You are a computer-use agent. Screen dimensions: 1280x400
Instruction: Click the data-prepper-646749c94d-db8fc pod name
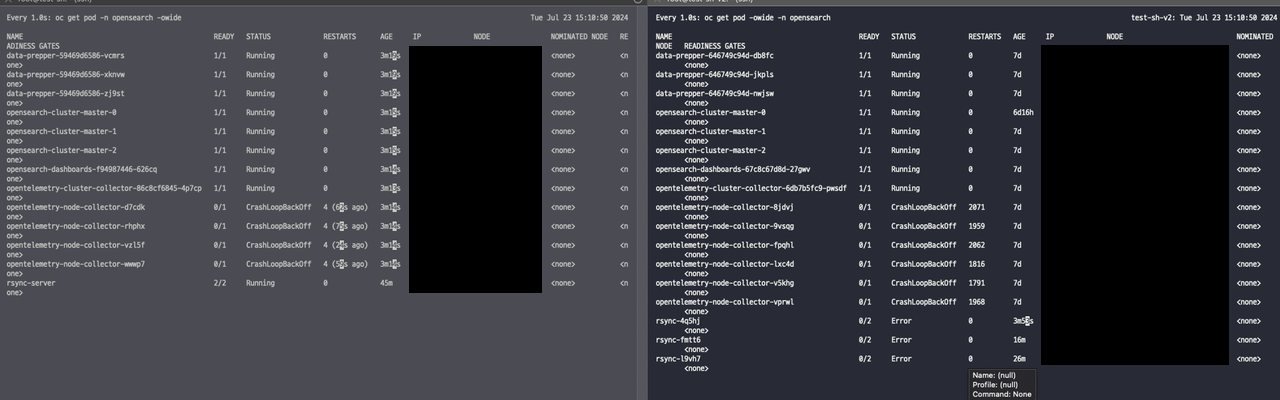pyautogui.click(x=715, y=56)
